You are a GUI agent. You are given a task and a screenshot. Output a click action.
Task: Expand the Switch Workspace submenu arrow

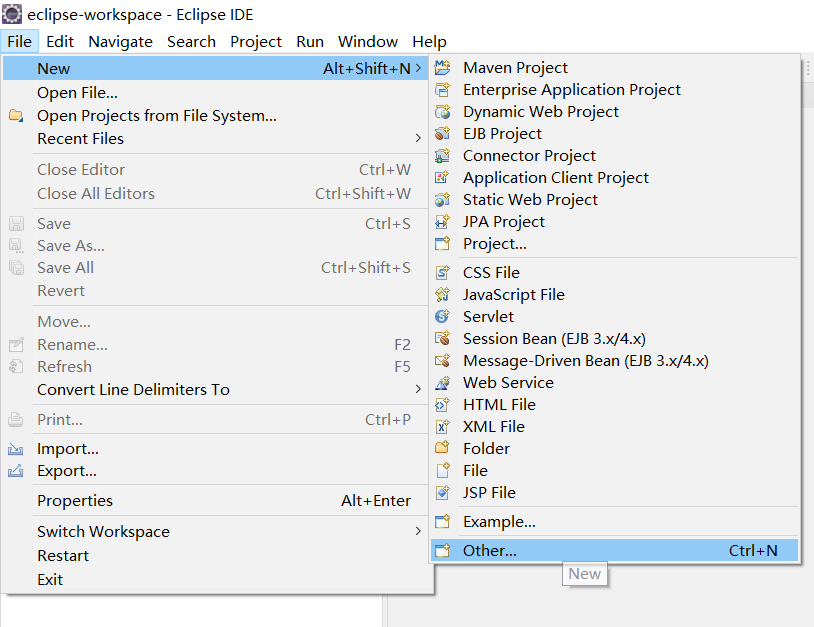418,531
